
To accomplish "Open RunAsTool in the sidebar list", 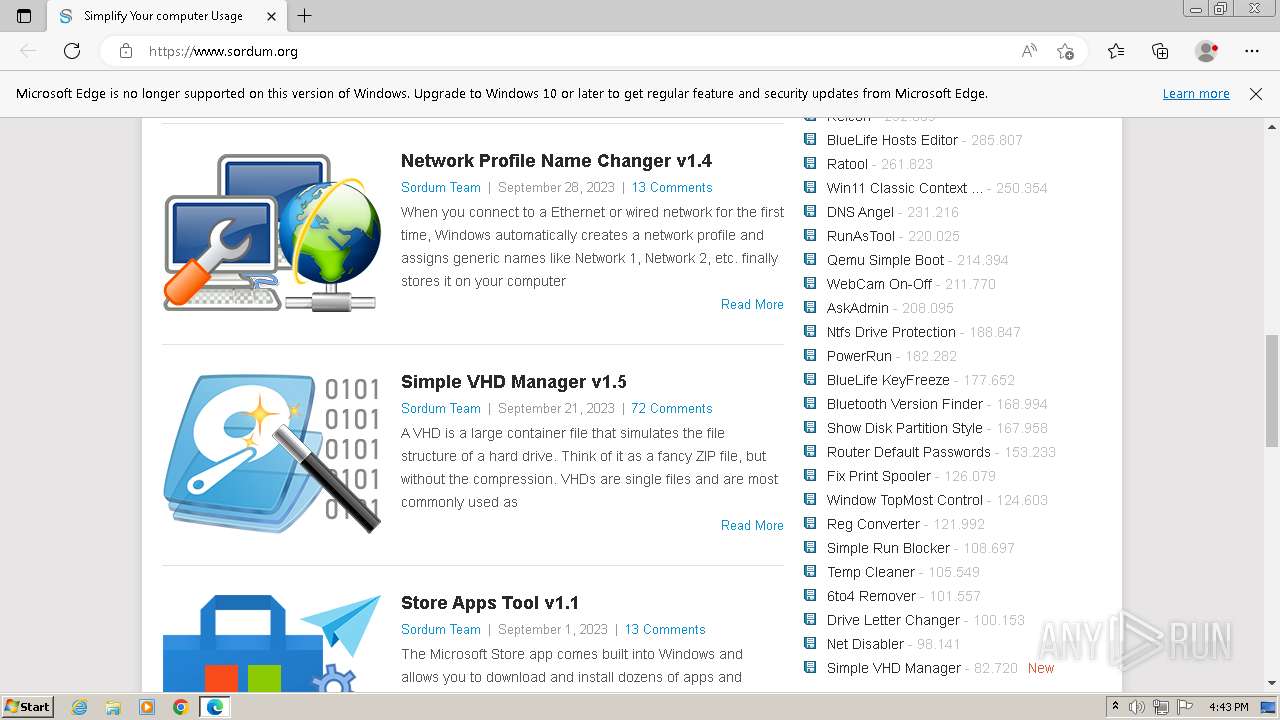I will point(861,236).
